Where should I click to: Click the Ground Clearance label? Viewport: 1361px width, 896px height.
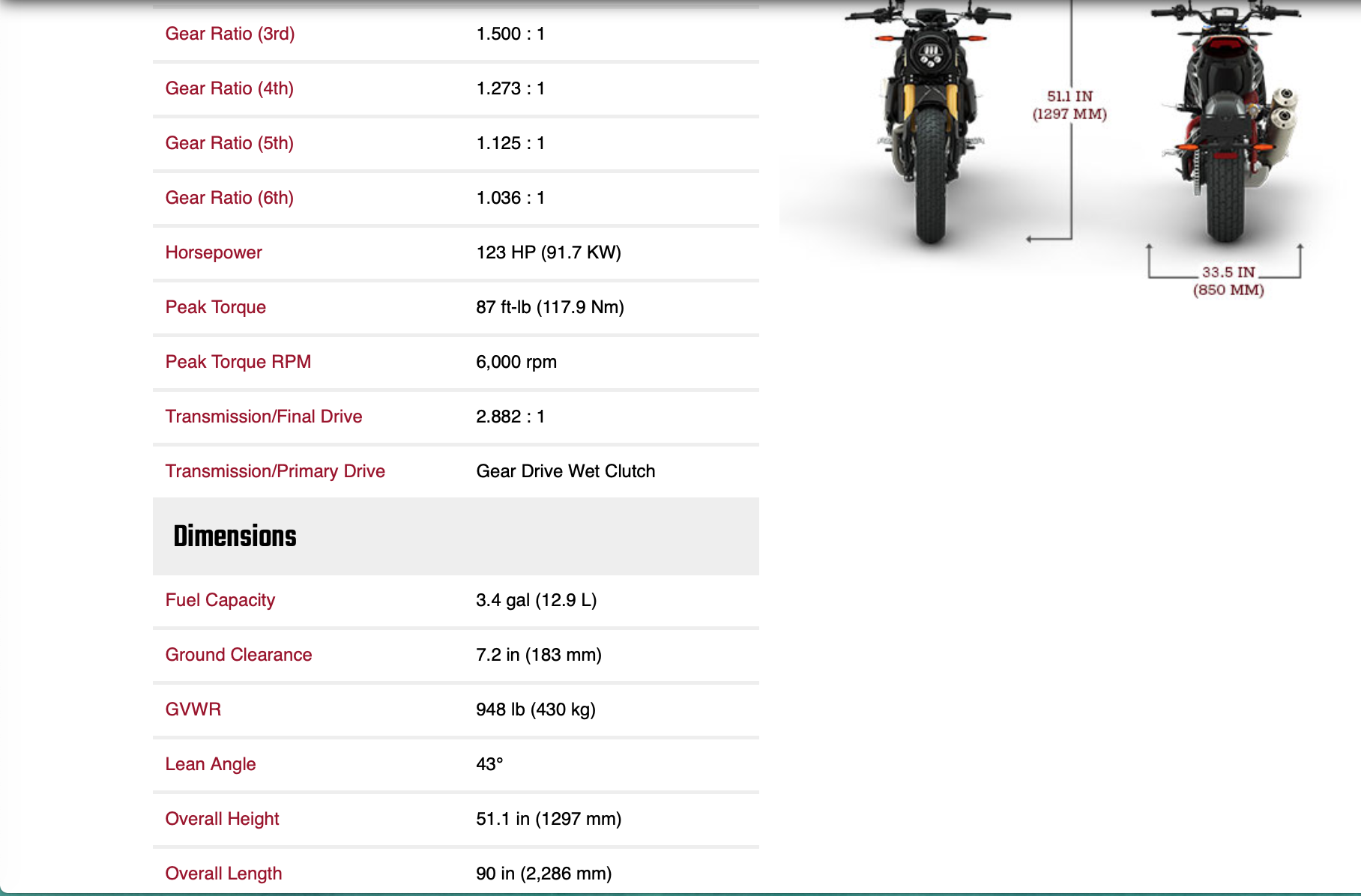point(238,655)
